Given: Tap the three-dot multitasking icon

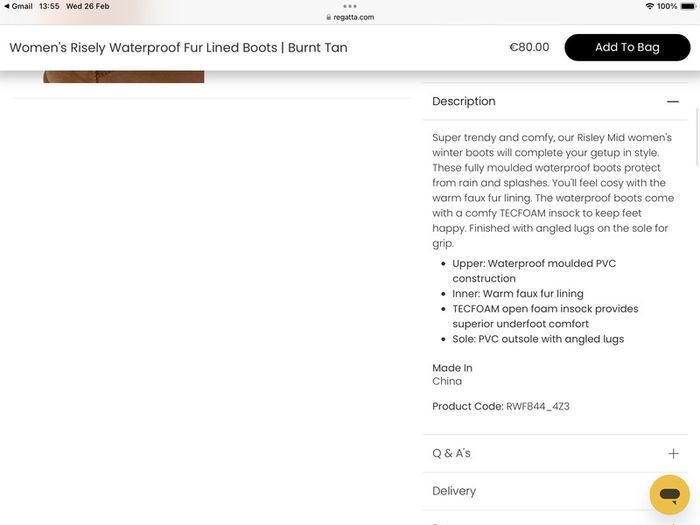Looking at the screenshot, I should click(x=350, y=6).
